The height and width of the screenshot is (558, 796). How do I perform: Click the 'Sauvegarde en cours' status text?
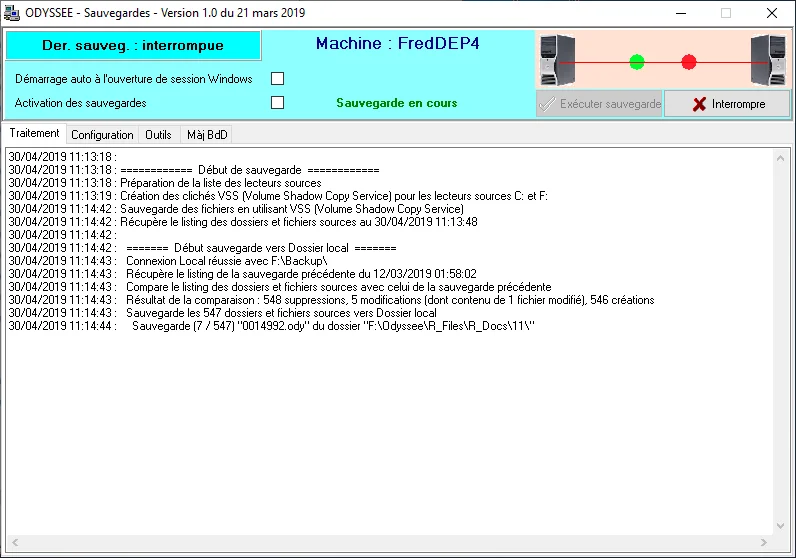click(x=396, y=103)
